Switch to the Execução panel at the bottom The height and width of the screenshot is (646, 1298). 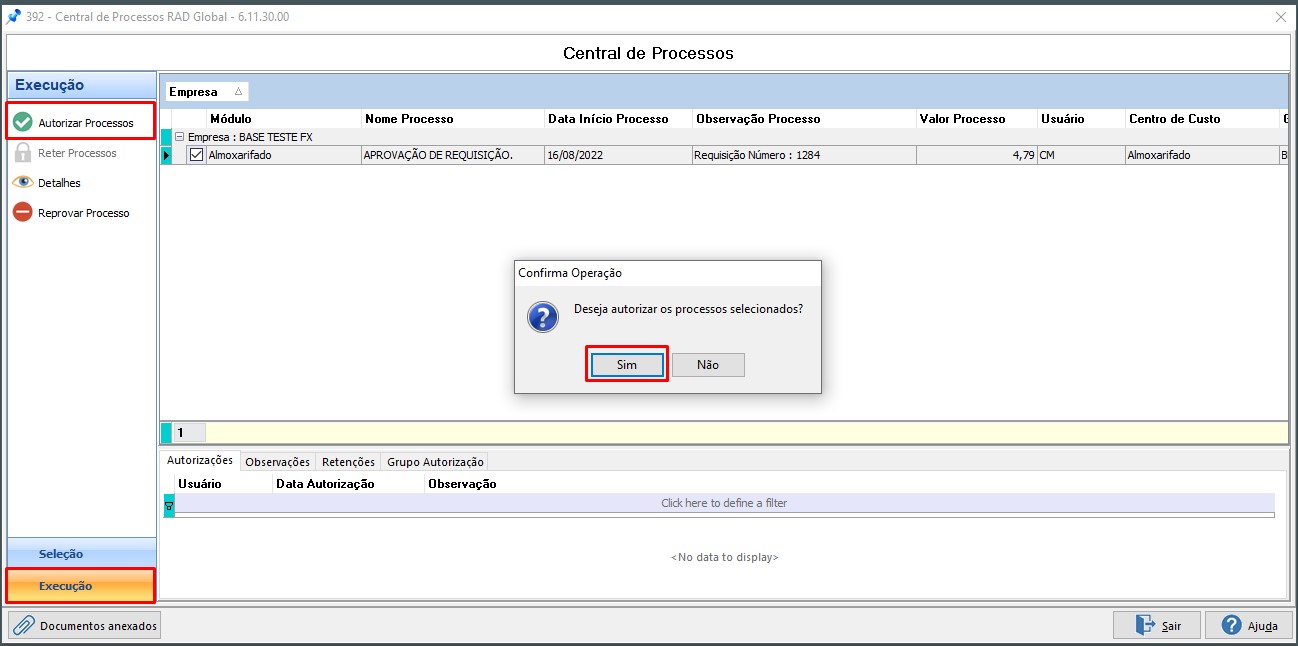coord(82,585)
